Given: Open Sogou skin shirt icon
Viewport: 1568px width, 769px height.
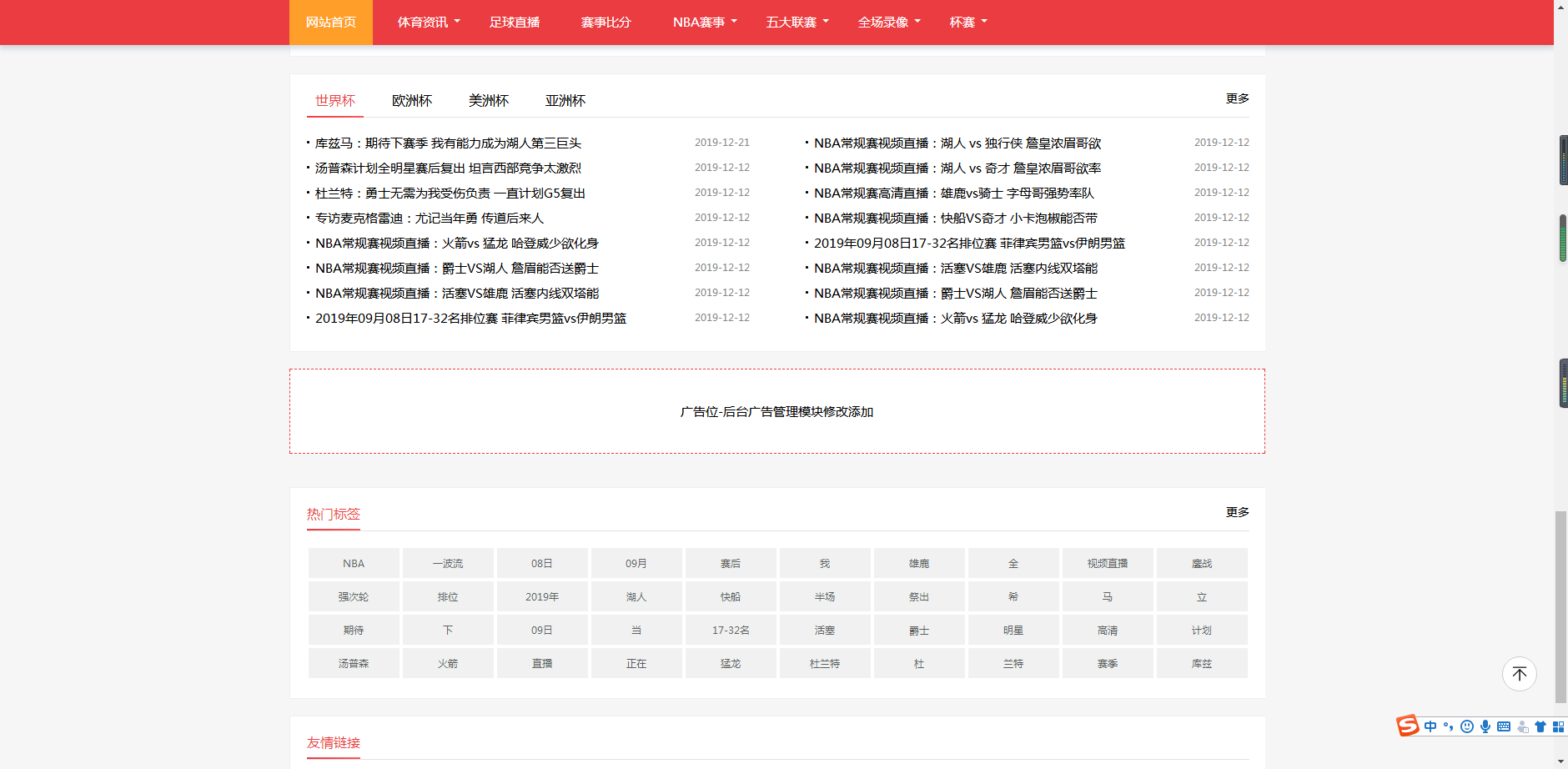Looking at the screenshot, I should (1540, 726).
